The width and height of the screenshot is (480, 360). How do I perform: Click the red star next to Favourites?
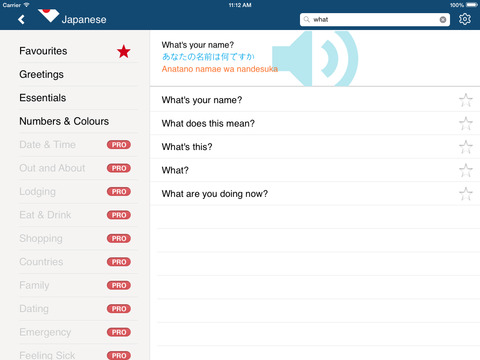pos(123,51)
